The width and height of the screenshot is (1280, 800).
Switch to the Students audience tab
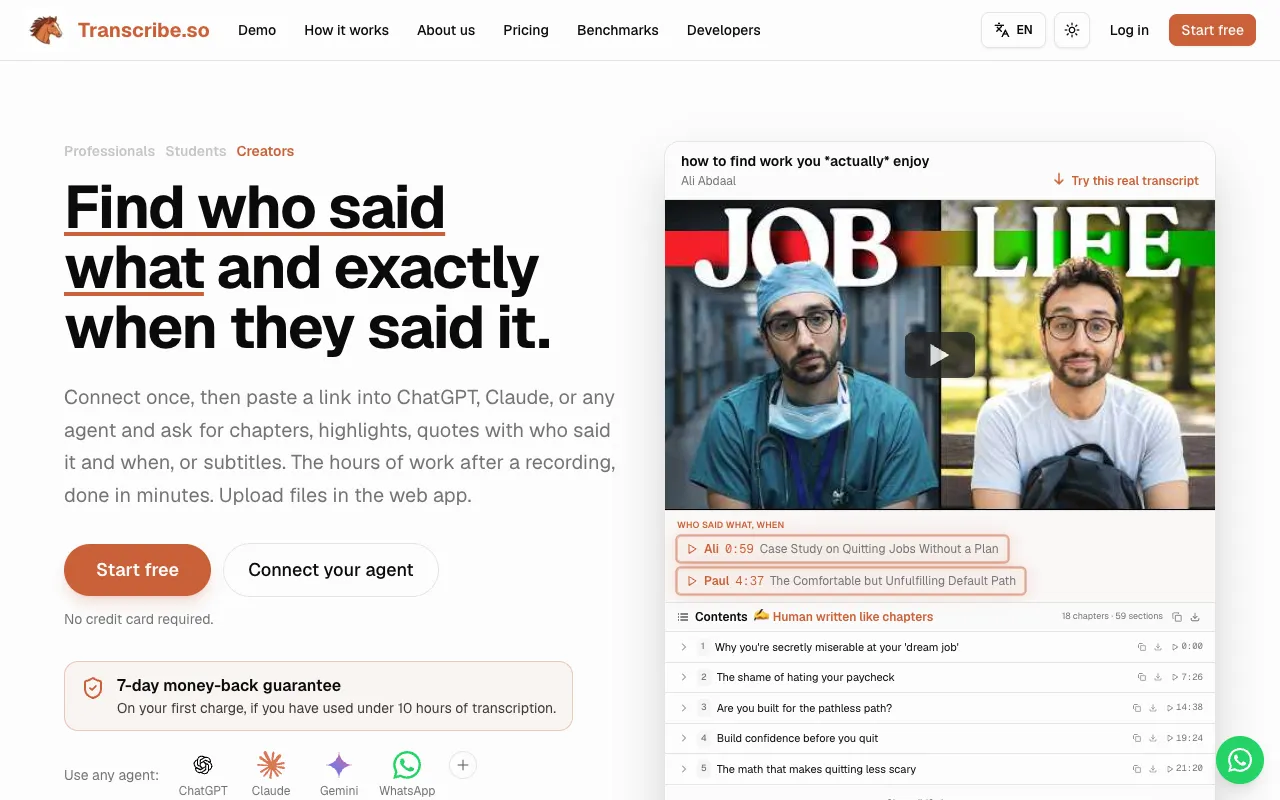click(x=196, y=151)
